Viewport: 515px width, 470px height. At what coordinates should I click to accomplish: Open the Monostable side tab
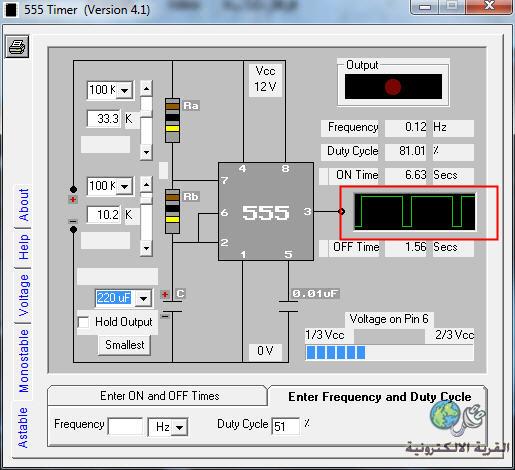(x=23, y=361)
